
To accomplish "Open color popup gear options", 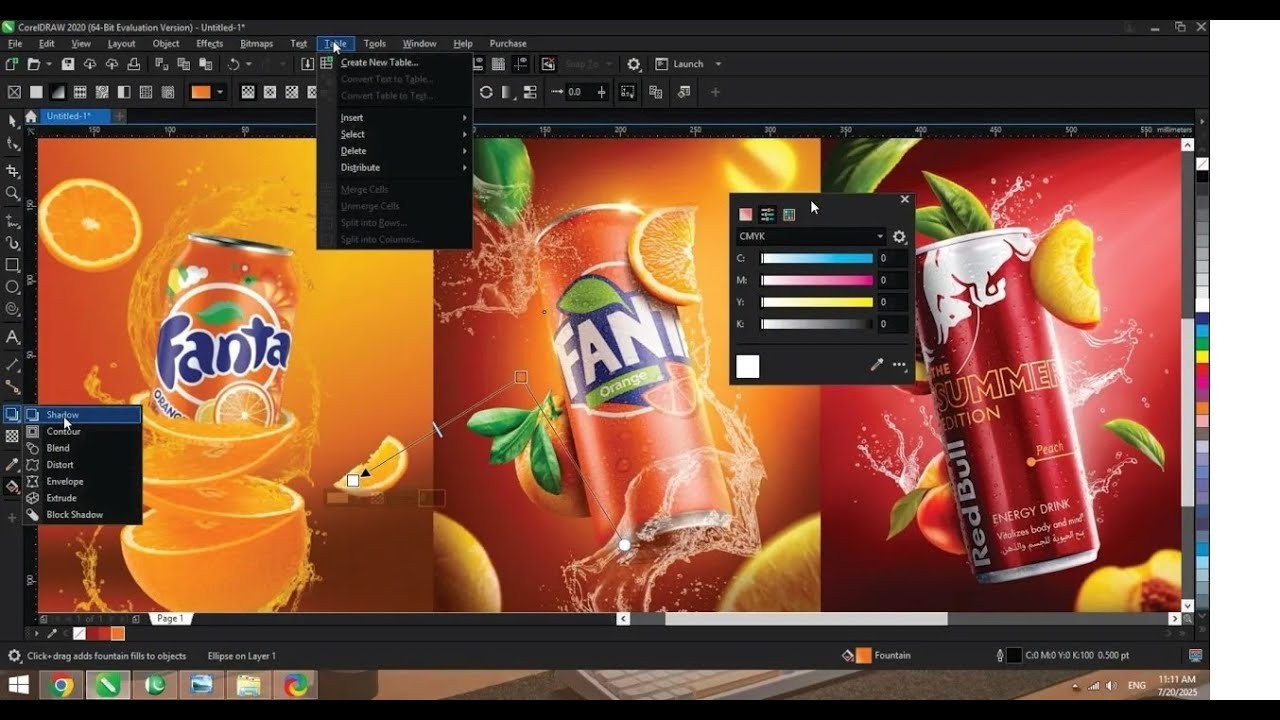I will (899, 237).
